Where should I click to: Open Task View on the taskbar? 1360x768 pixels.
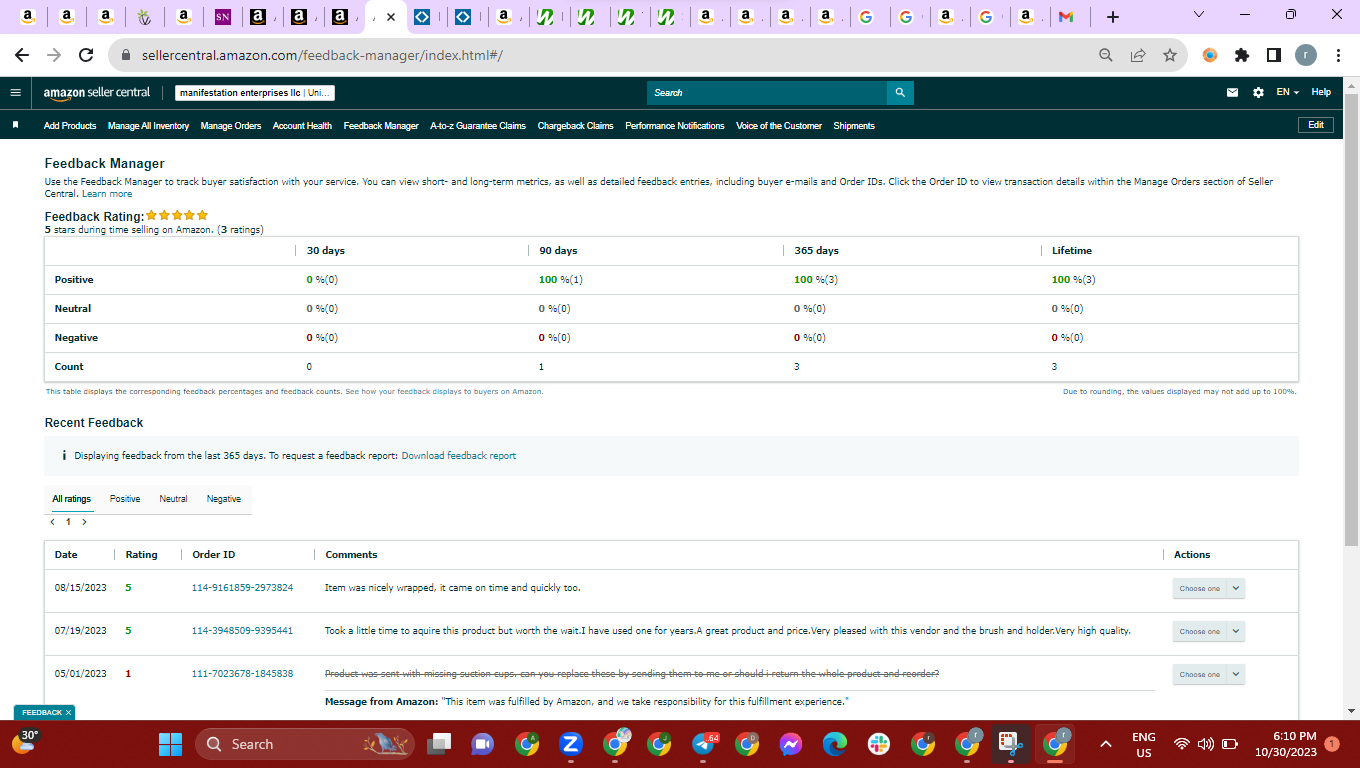pos(438,744)
